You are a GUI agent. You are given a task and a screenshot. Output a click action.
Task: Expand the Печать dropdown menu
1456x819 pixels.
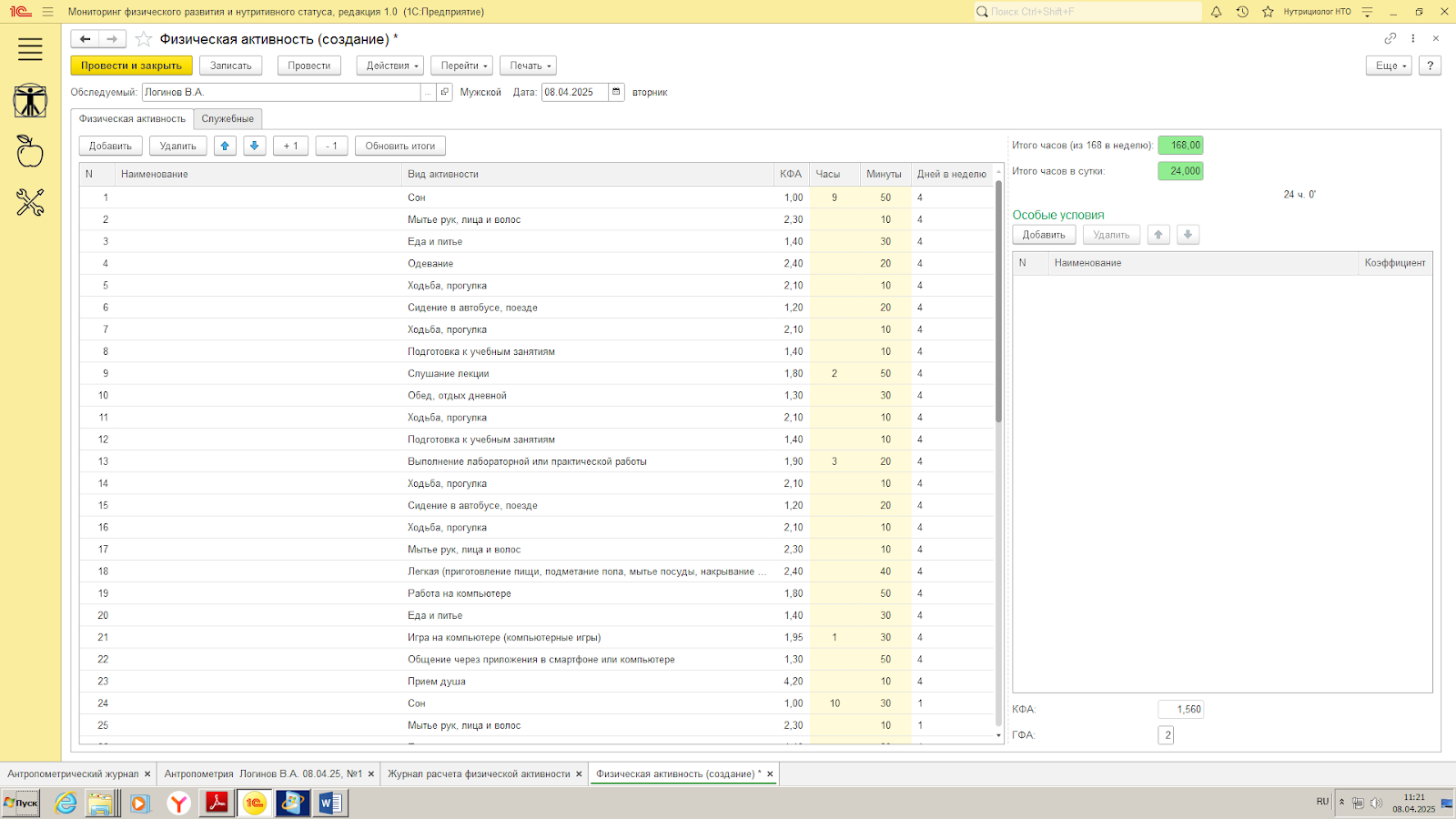530,66
